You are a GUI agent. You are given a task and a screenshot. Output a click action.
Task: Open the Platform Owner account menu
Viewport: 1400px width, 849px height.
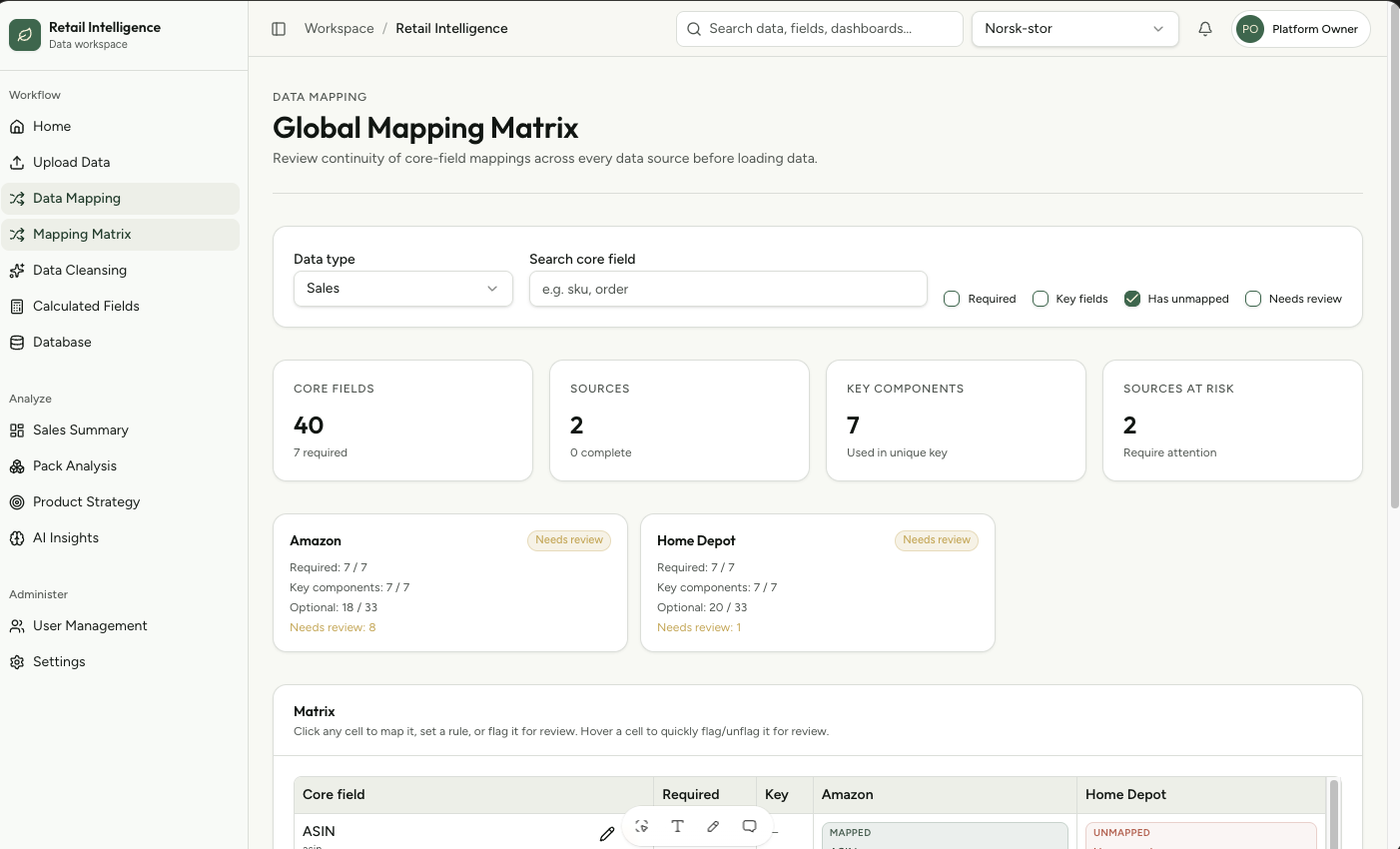(1300, 29)
